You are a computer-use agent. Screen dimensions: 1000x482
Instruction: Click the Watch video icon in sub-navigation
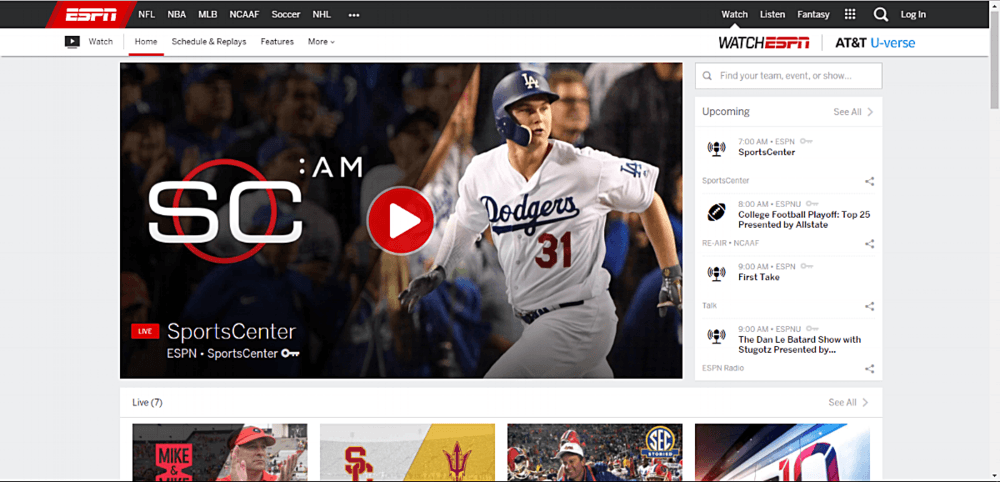click(72, 42)
